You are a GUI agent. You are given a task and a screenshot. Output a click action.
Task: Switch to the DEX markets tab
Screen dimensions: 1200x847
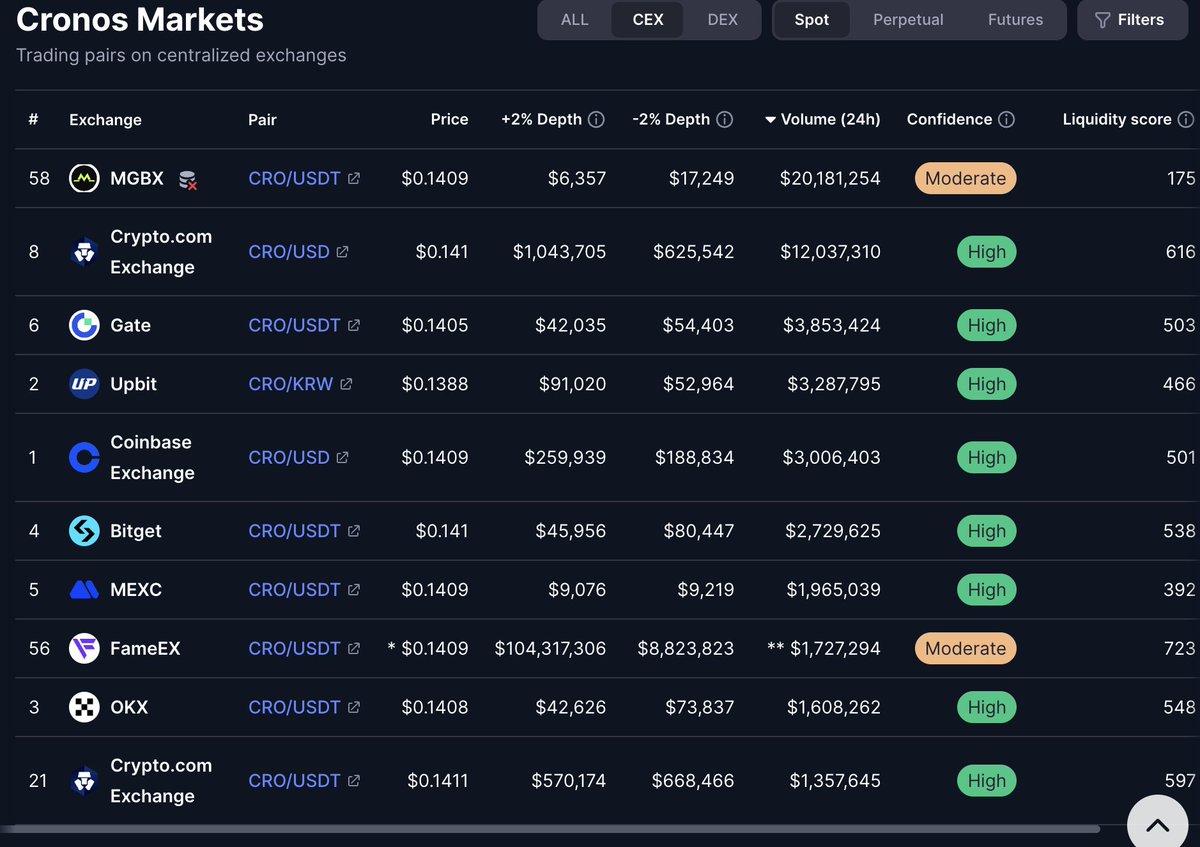722,19
